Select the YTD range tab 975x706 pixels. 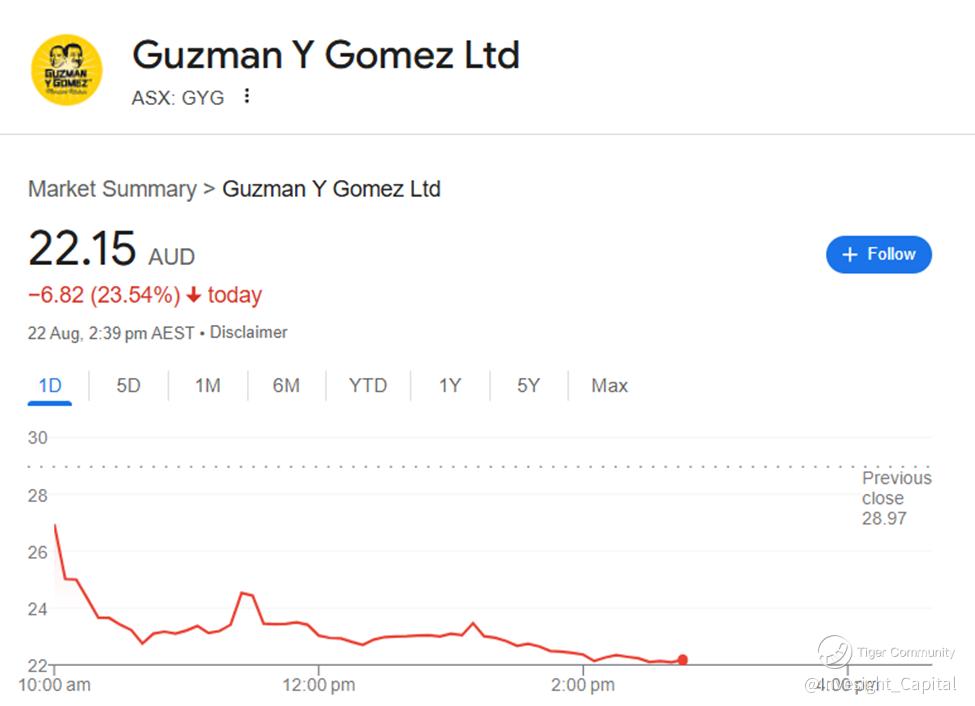tap(367, 386)
